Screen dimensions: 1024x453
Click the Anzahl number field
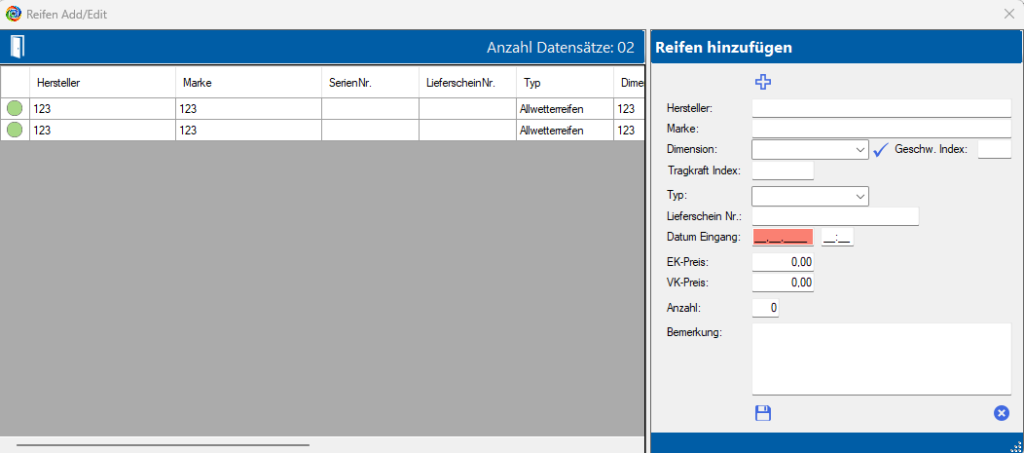[765, 308]
